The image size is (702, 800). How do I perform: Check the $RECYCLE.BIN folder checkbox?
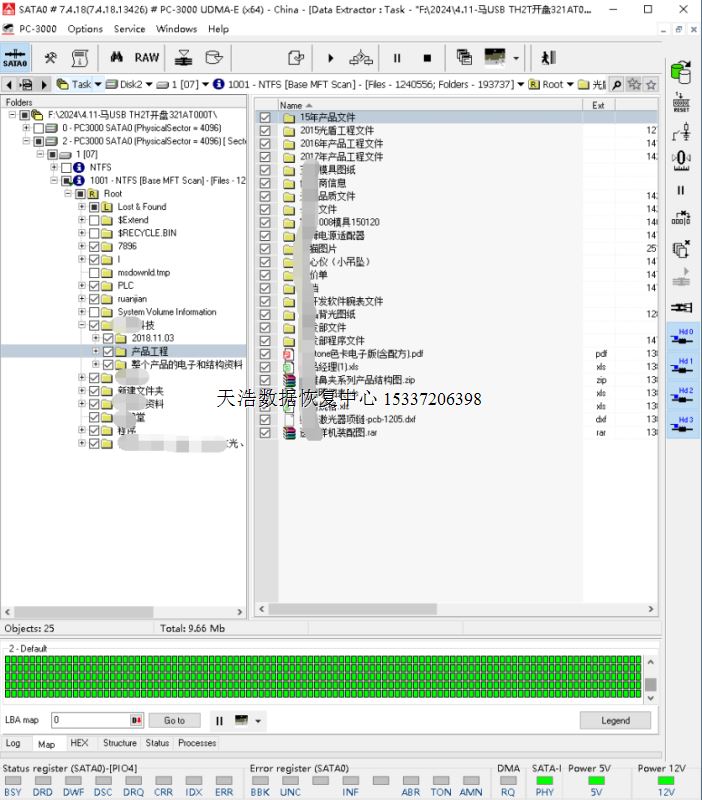click(94, 233)
